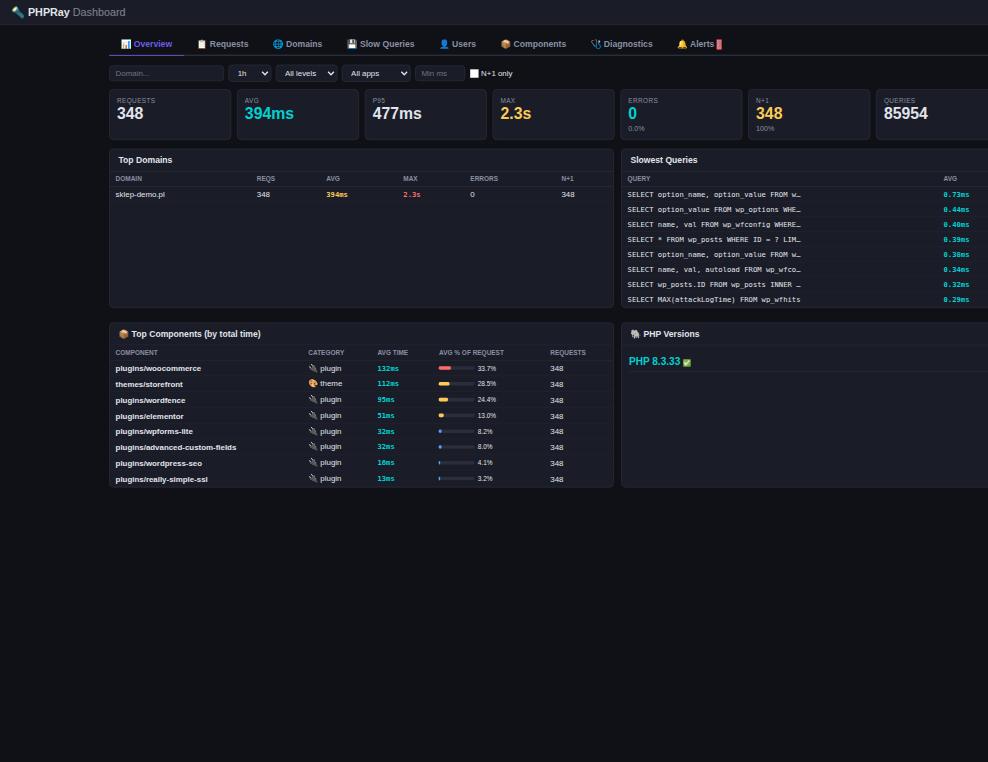
Task: Click the palette icon in storefront row
Action: [x=313, y=383]
